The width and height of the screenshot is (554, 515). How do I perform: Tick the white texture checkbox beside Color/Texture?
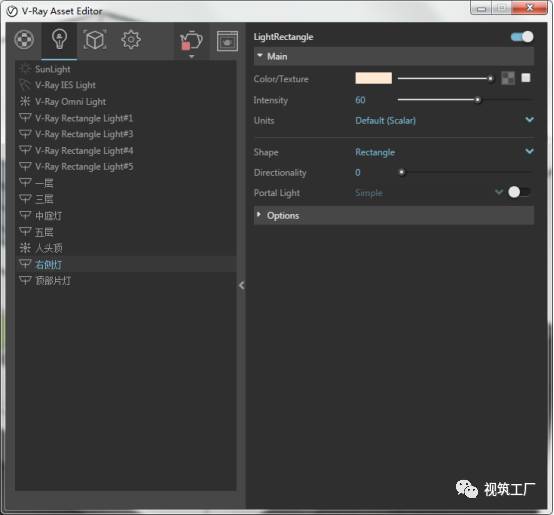coord(526,78)
